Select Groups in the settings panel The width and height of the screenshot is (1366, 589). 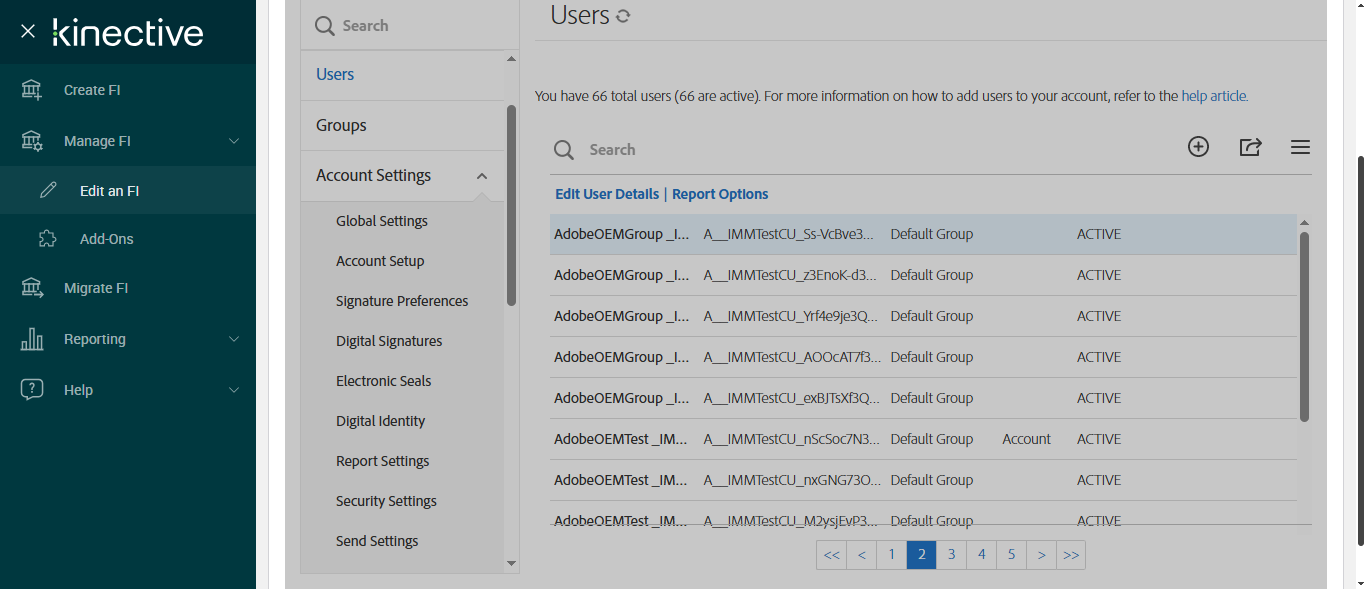341,125
